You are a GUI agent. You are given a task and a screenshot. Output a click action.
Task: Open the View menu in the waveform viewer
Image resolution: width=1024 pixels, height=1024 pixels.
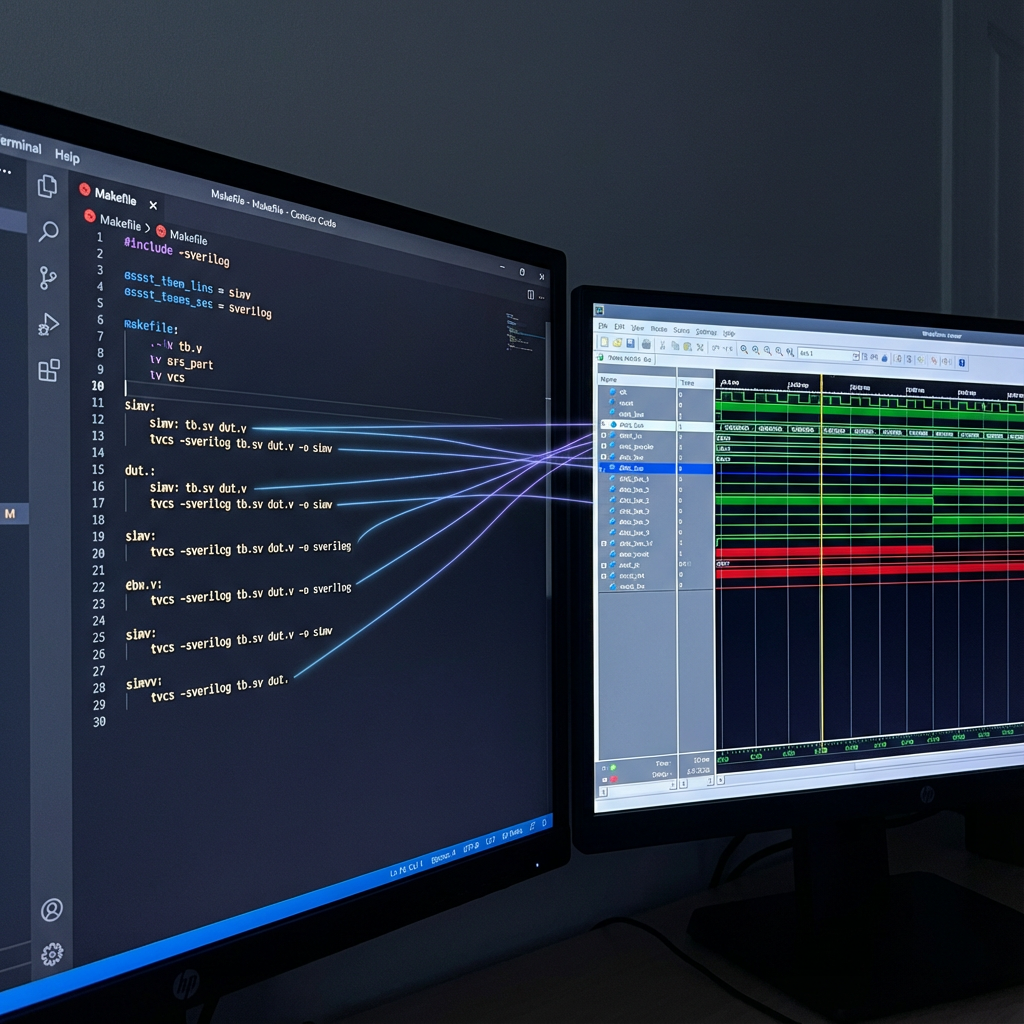tap(637, 328)
